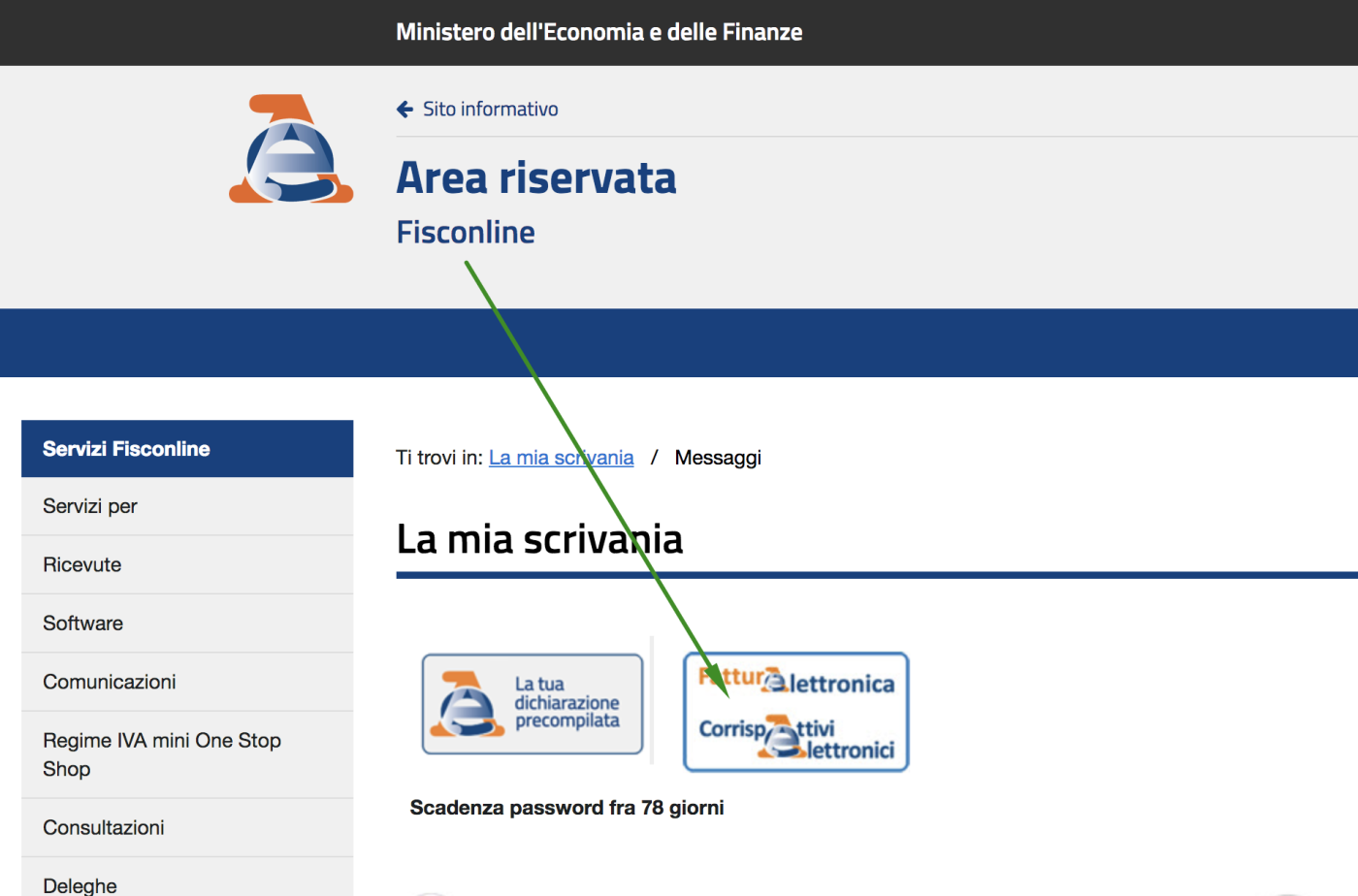Open Regime IVA mini One Stop Shop
This screenshot has height=896, width=1358.
pos(187,754)
